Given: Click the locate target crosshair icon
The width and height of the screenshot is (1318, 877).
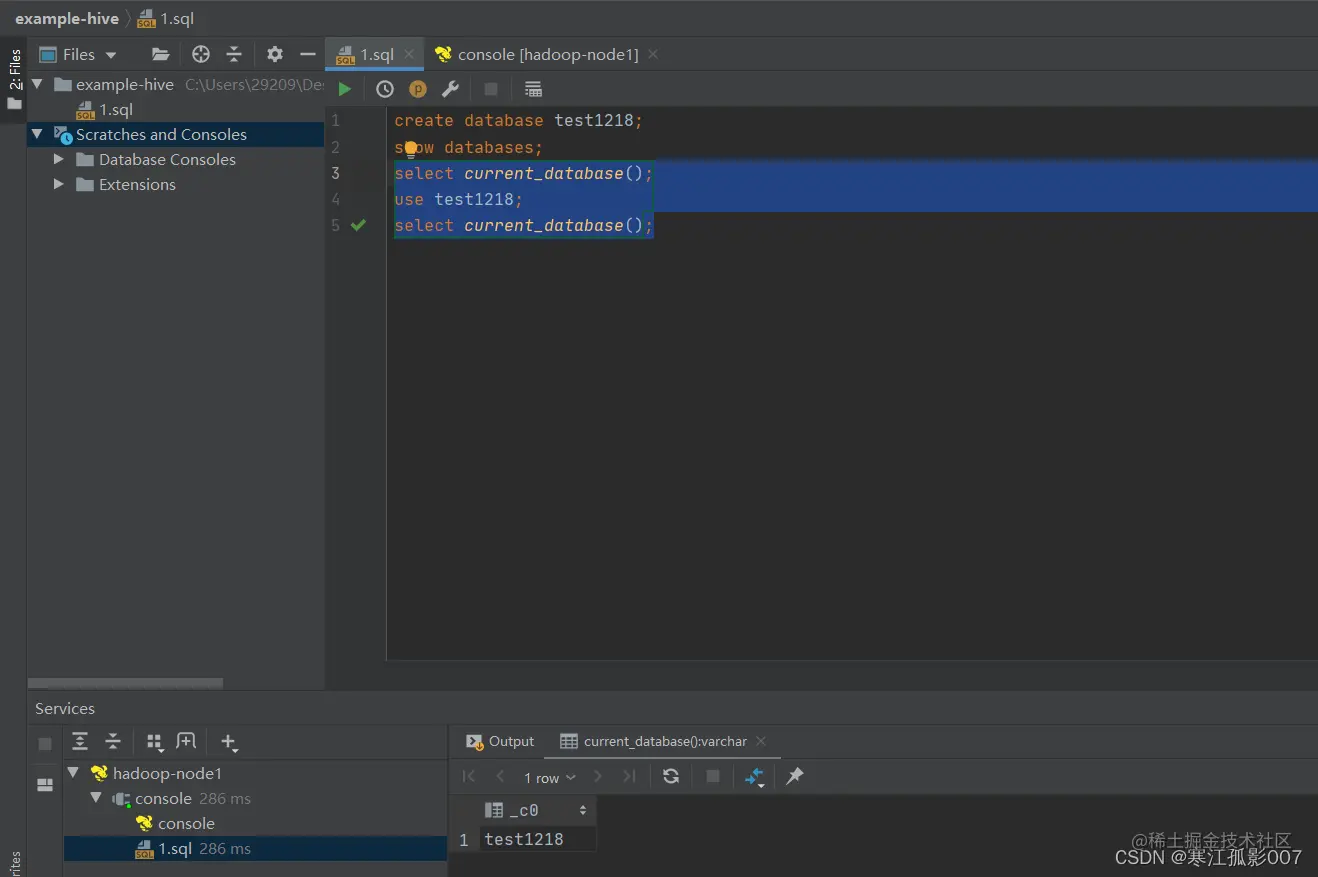Looking at the screenshot, I should click(201, 54).
